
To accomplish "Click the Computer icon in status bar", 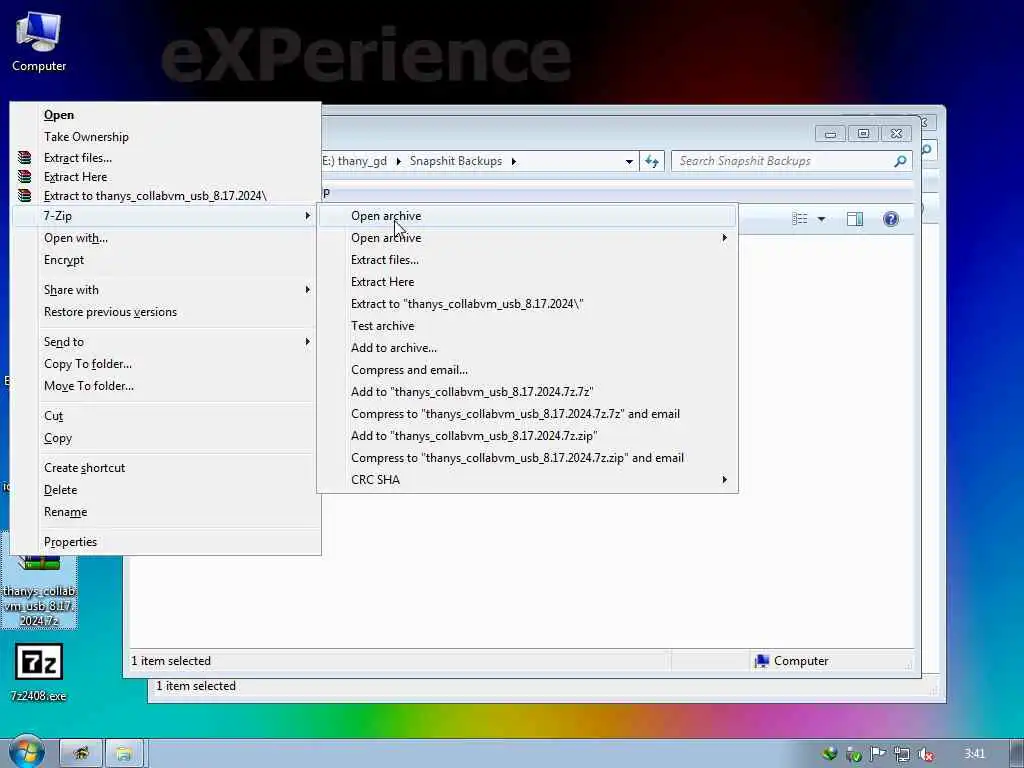I will [761, 661].
